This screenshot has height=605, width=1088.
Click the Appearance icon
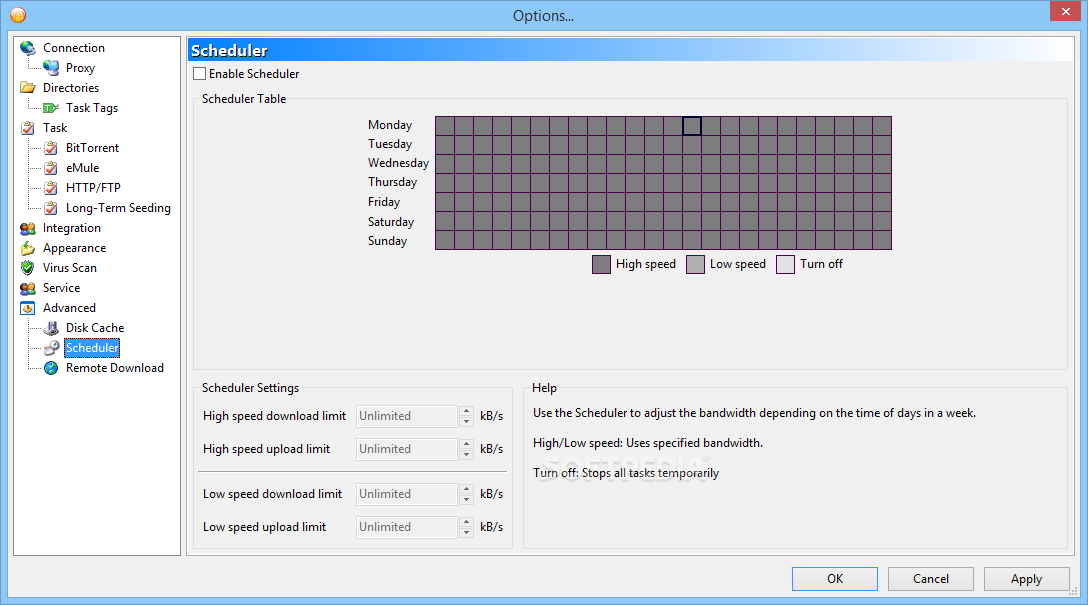(x=28, y=248)
